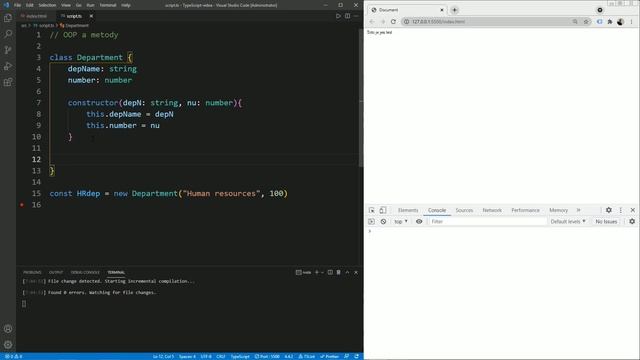Switch to the Output panel tab
This screenshot has width=640, height=360.
[x=56, y=272]
